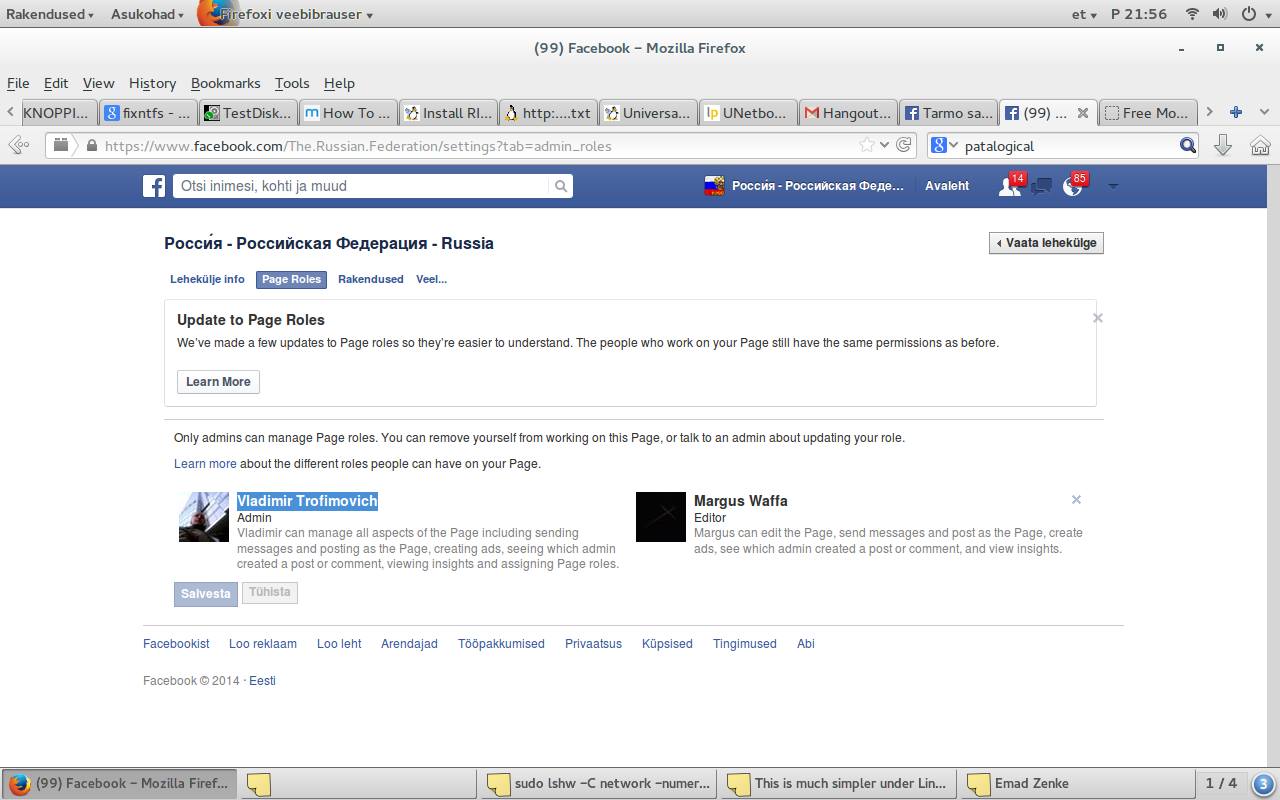This screenshot has height=800, width=1280.
Task: Open Asukohad places menu
Action: point(148,14)
